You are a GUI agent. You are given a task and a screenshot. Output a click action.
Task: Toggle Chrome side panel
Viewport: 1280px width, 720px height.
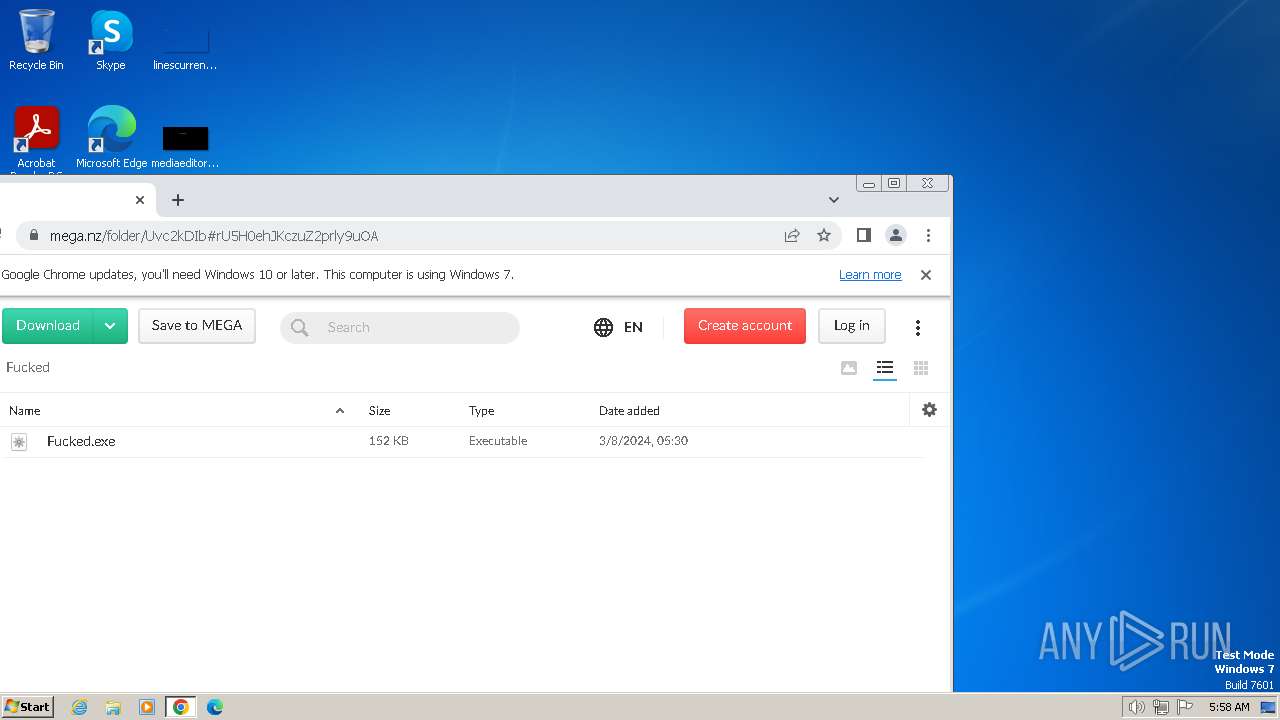pos(864,236)
